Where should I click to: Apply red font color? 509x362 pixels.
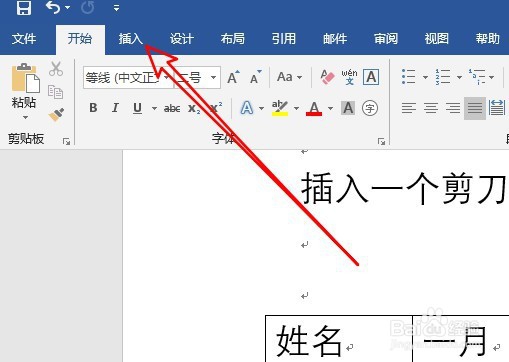pyautogui.click(x=314, y=108)
